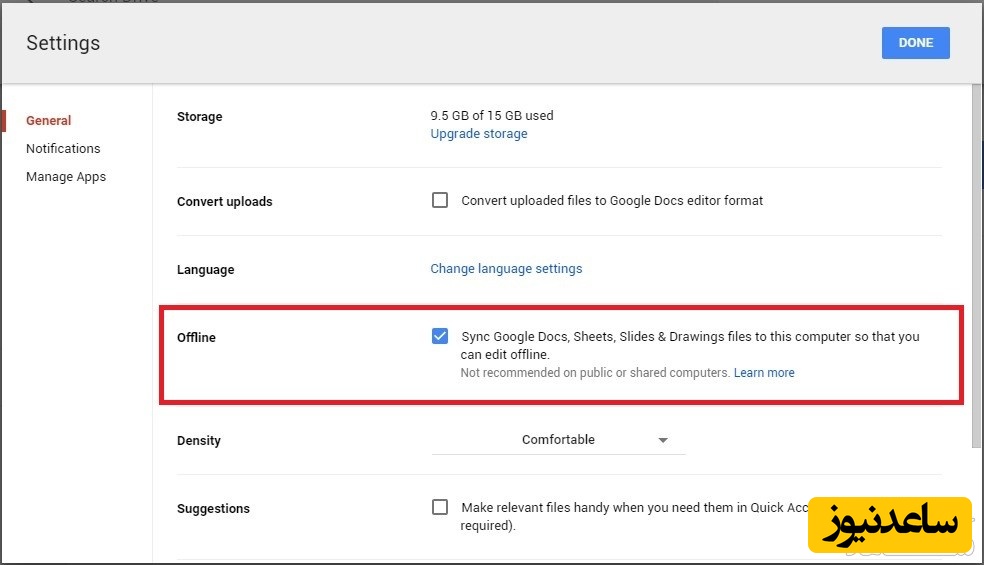Switch to the Manage Apps tab

(66, 177)
